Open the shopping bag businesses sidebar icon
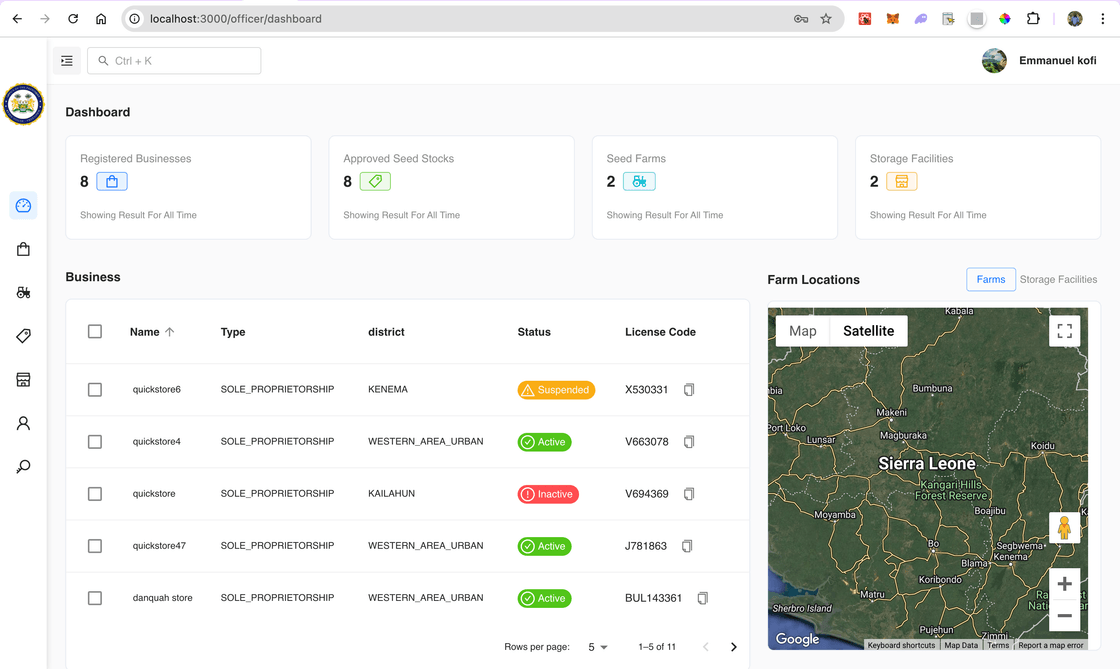 click(24, 249)
